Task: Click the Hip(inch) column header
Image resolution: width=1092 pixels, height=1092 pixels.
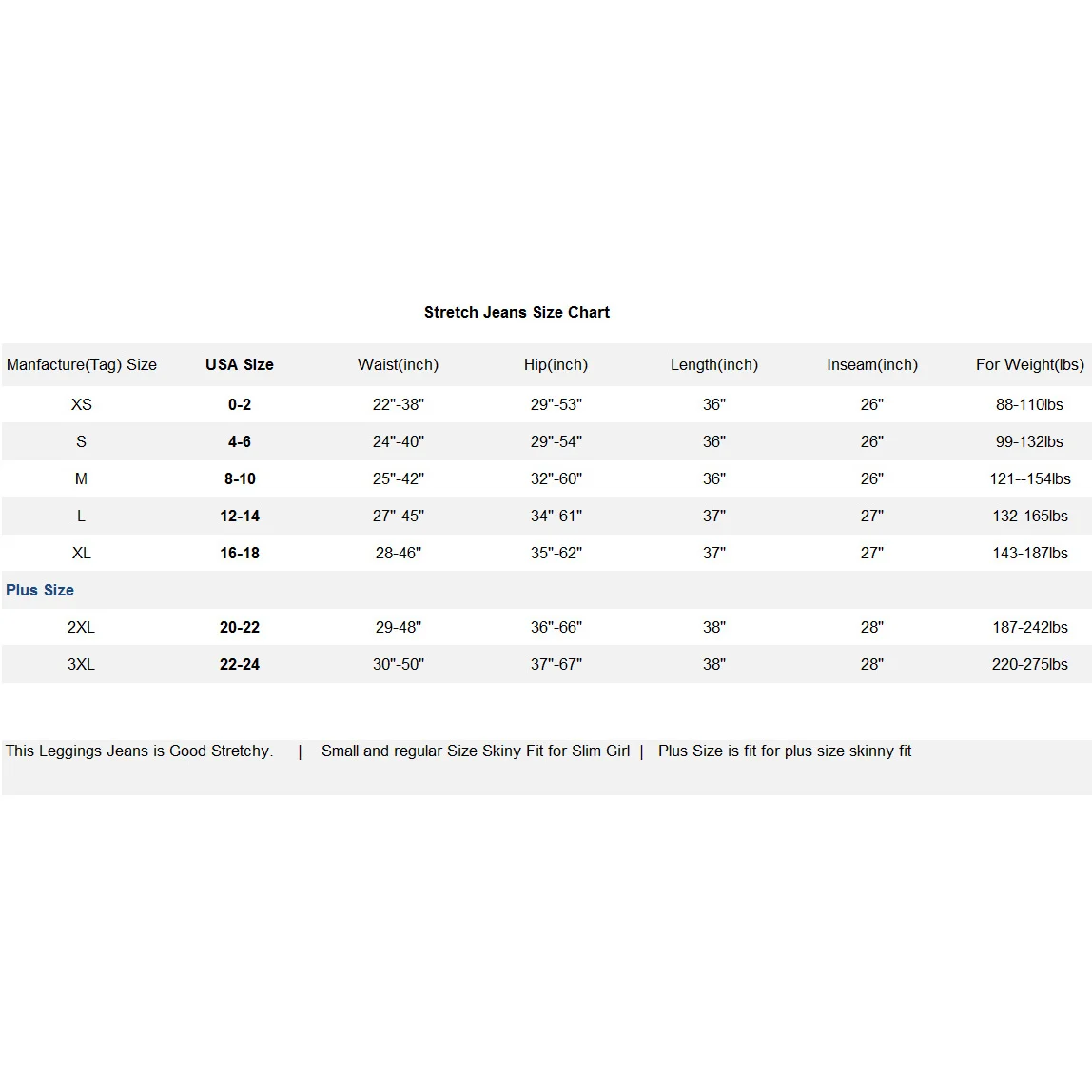Action: click(556, 365)
